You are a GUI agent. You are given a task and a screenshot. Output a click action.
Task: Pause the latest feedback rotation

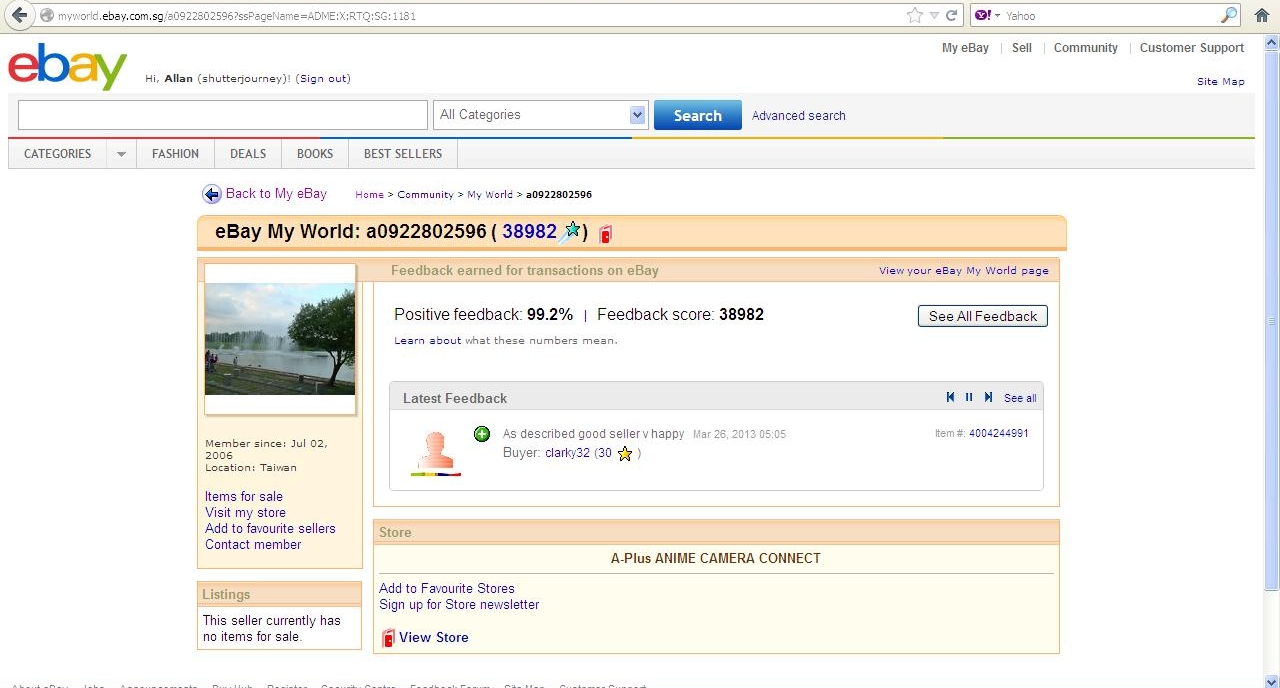pos(968,397)
